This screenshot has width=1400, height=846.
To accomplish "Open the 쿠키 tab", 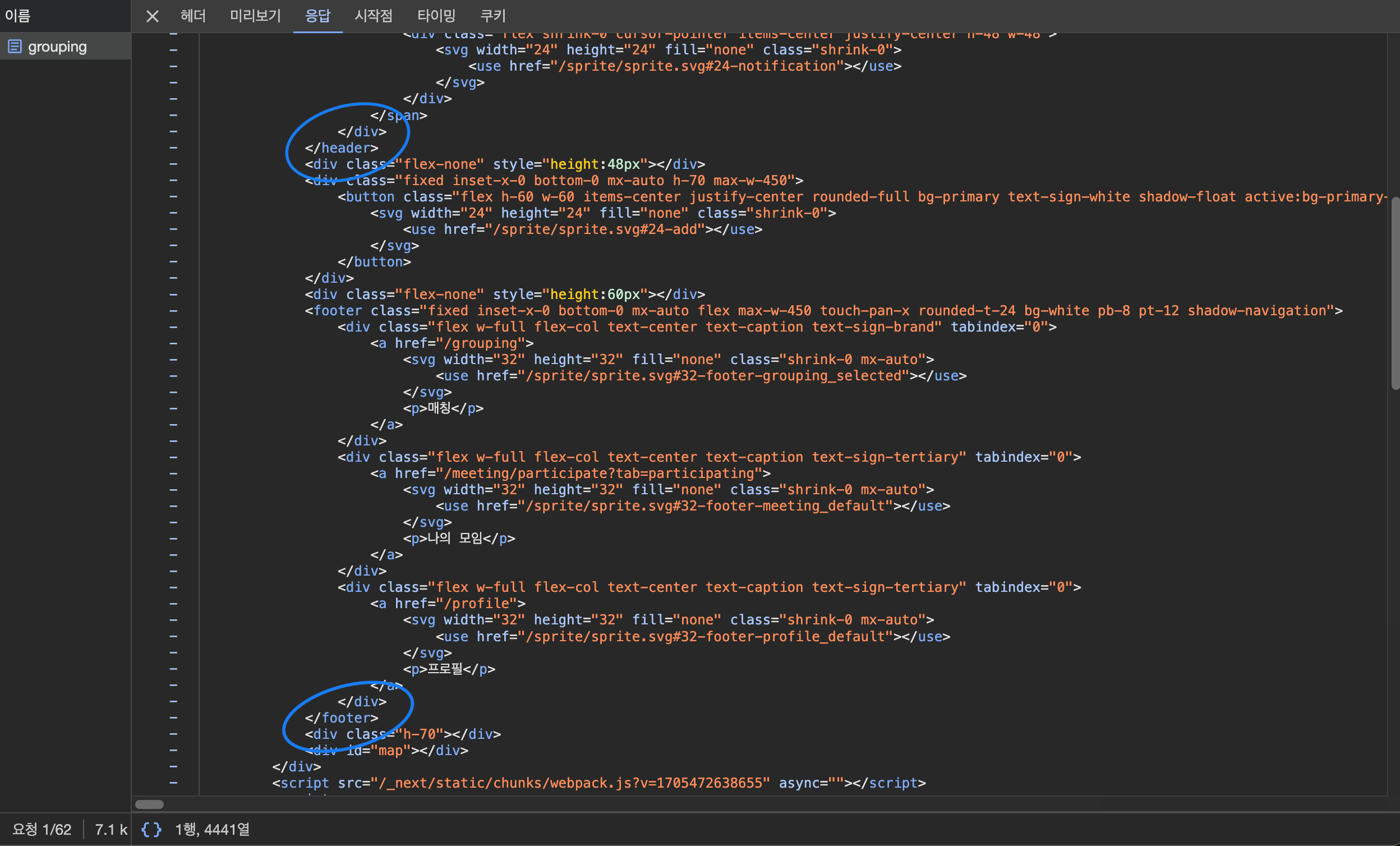I will click(x=492, y=16).
